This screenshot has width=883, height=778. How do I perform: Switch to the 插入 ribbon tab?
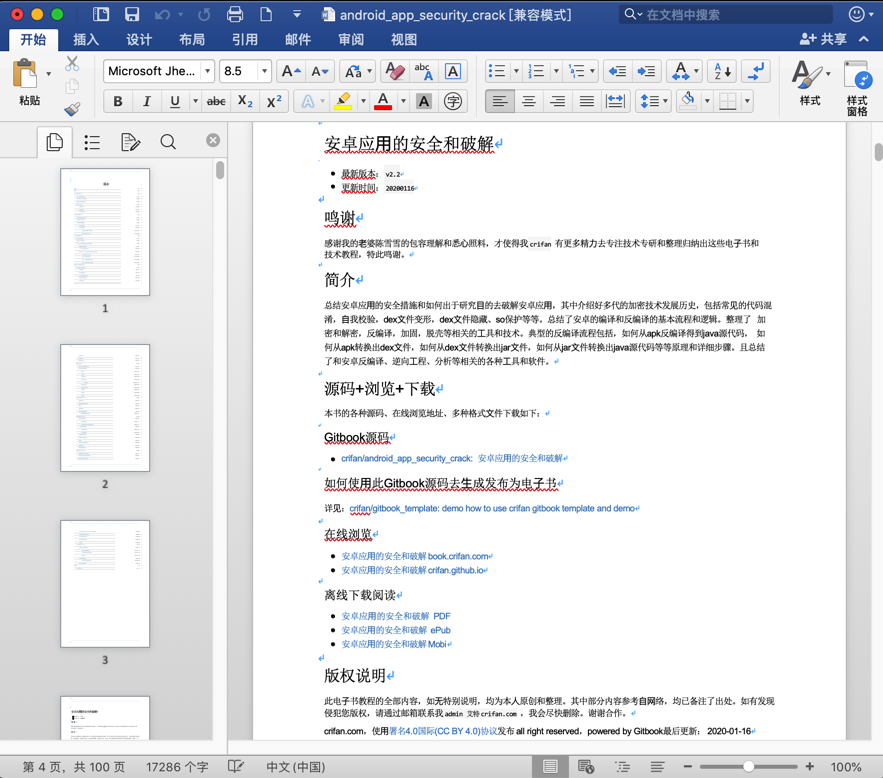point(86,39)
